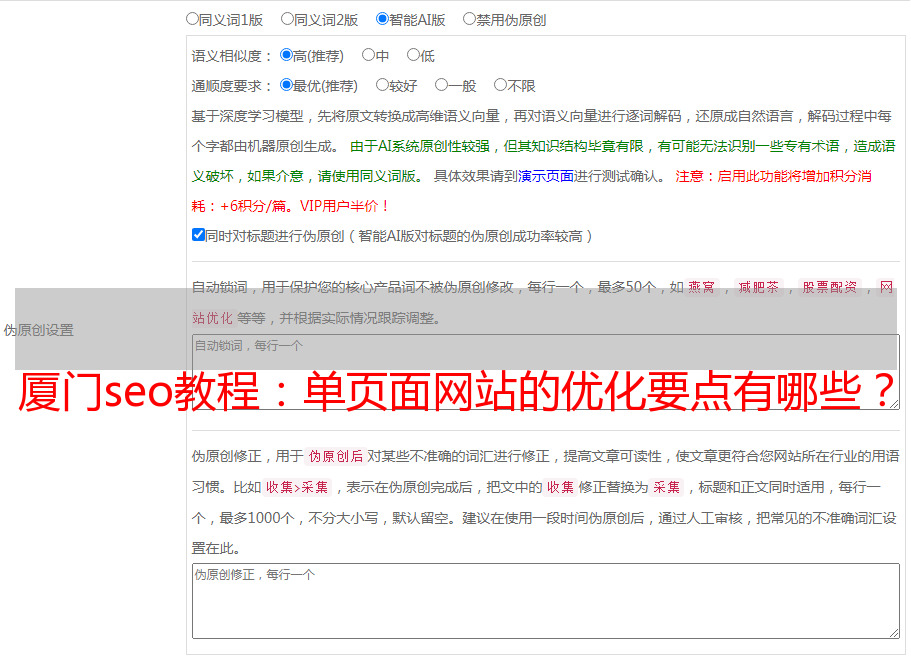Image resolution: width=911 pixels, height=658 pixels.
Task: Click into the 伪原创修正 text area
Action: (546, 601)
